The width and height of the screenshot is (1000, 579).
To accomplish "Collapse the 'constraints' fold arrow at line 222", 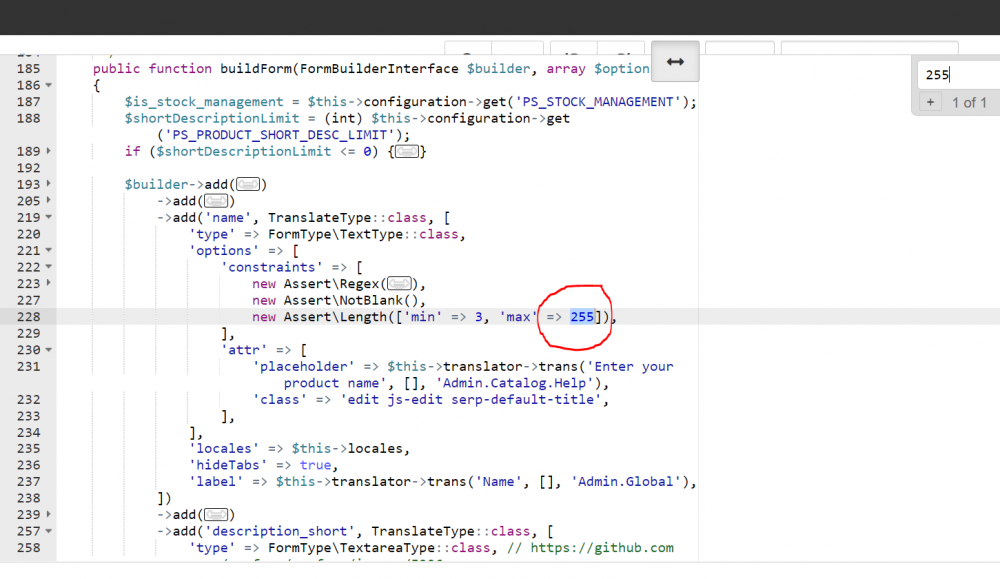I will [48, 267].
